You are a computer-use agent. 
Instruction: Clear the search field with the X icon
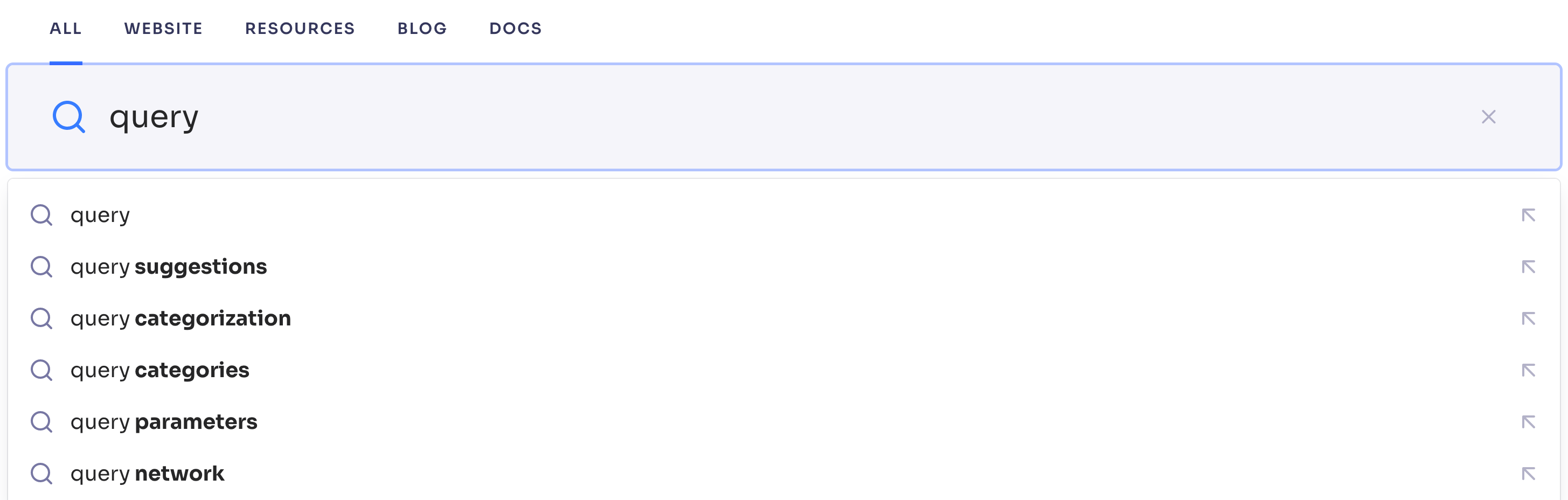[x=1488, y=117]
